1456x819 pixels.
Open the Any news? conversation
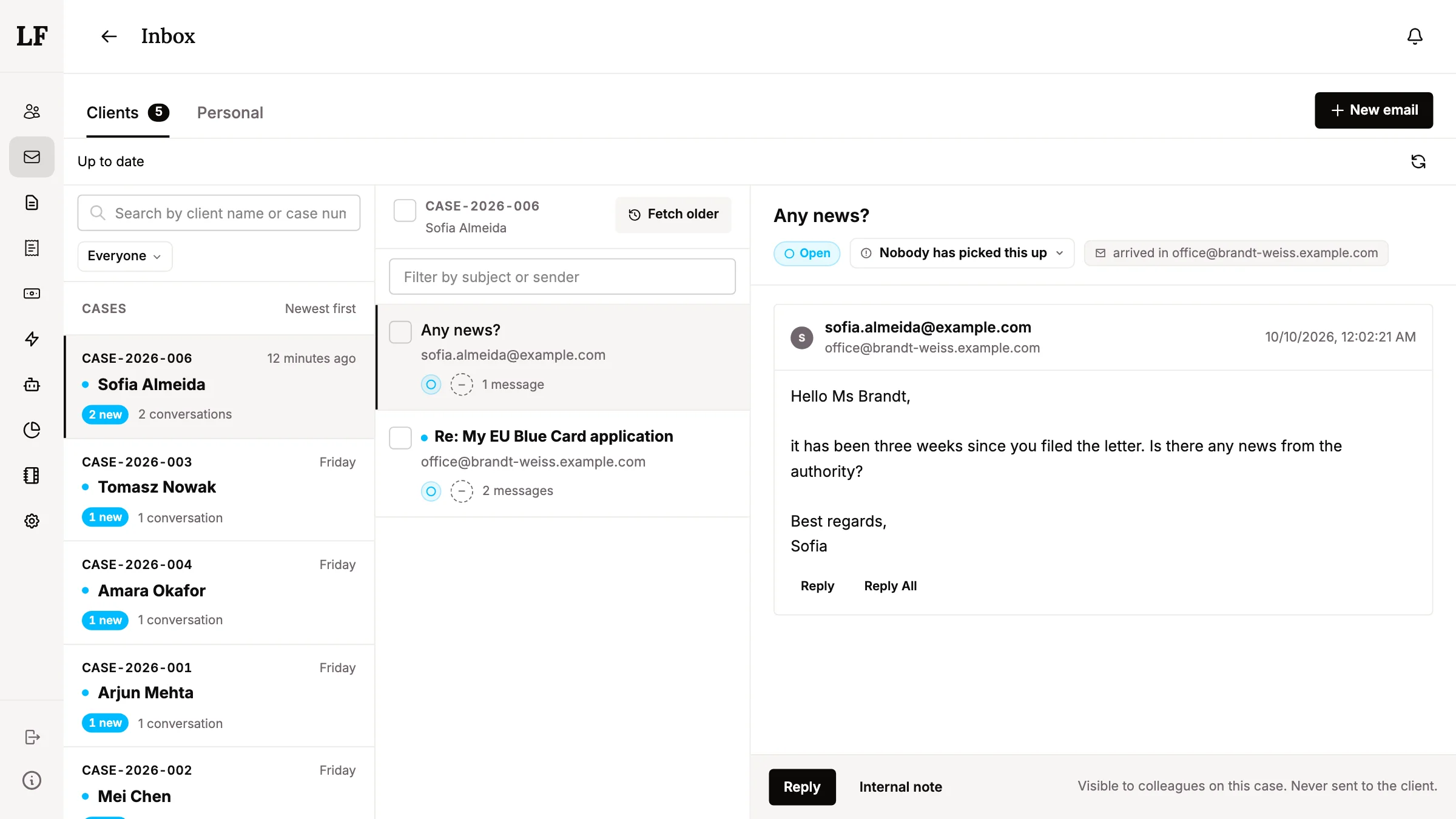click(x=563, y=357)
